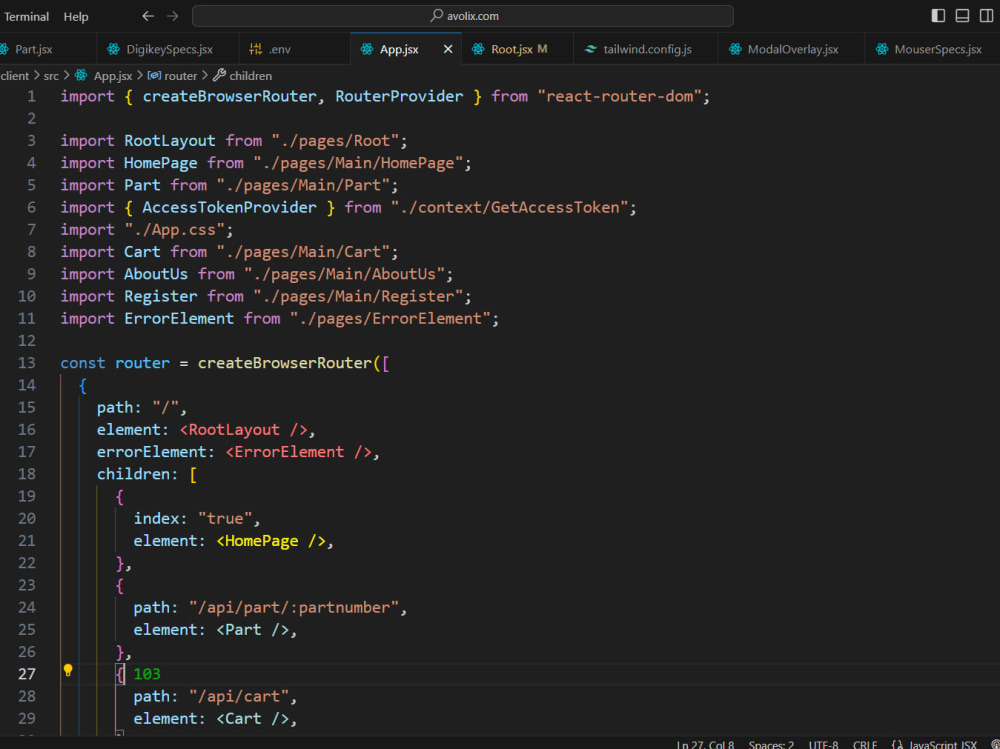Click AboutUs identifier on line 9
This screenshot has height=749, width=1000.
pos(156,274)
